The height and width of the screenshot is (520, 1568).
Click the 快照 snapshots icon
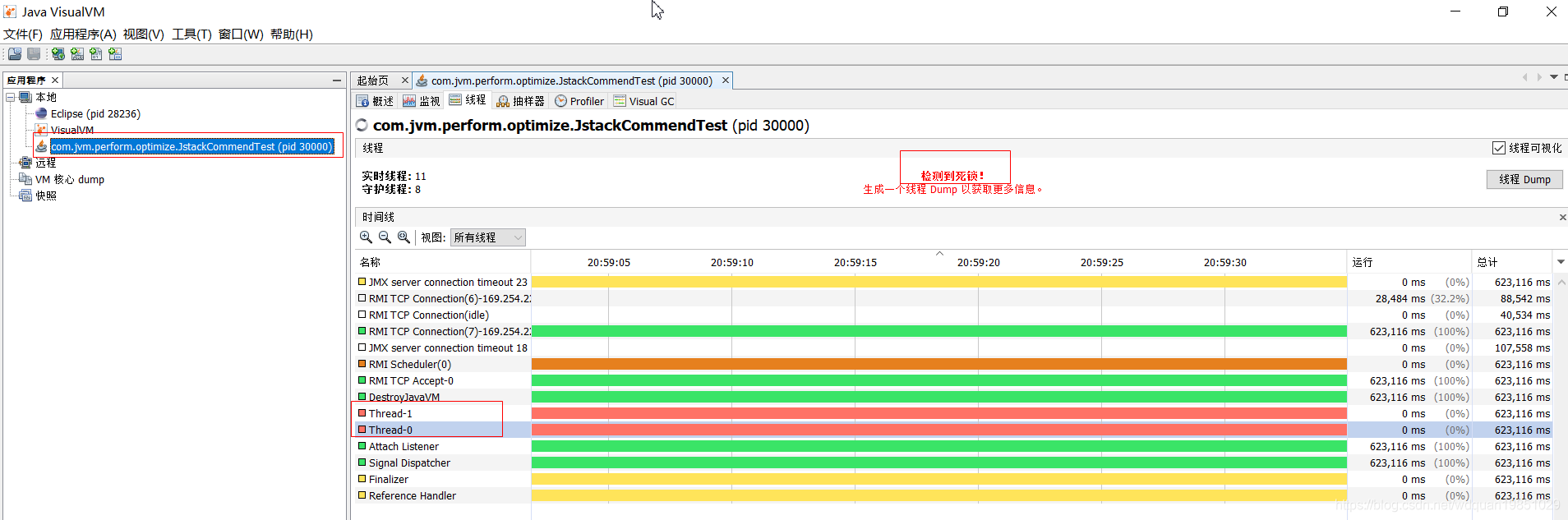pos(25,196)
